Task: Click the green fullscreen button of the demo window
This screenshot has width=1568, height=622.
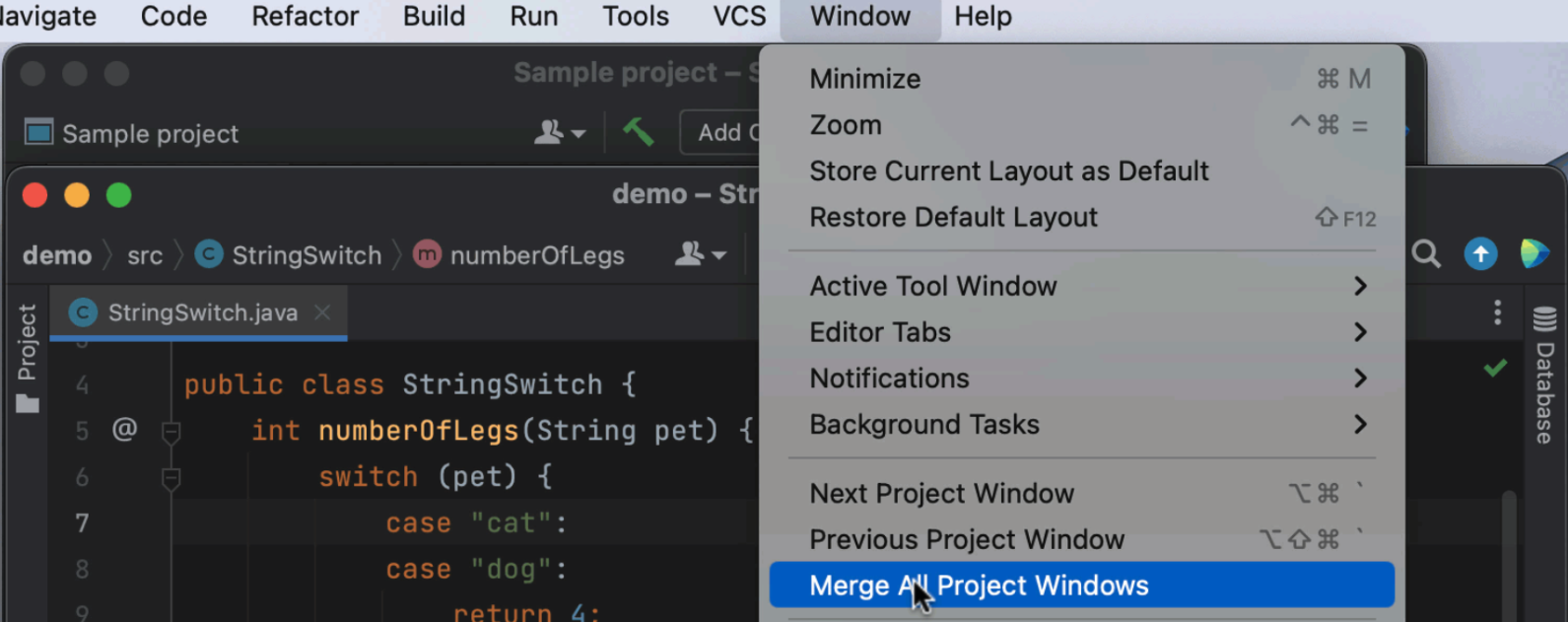Action: pyautogui.click(x=119, y=195)
